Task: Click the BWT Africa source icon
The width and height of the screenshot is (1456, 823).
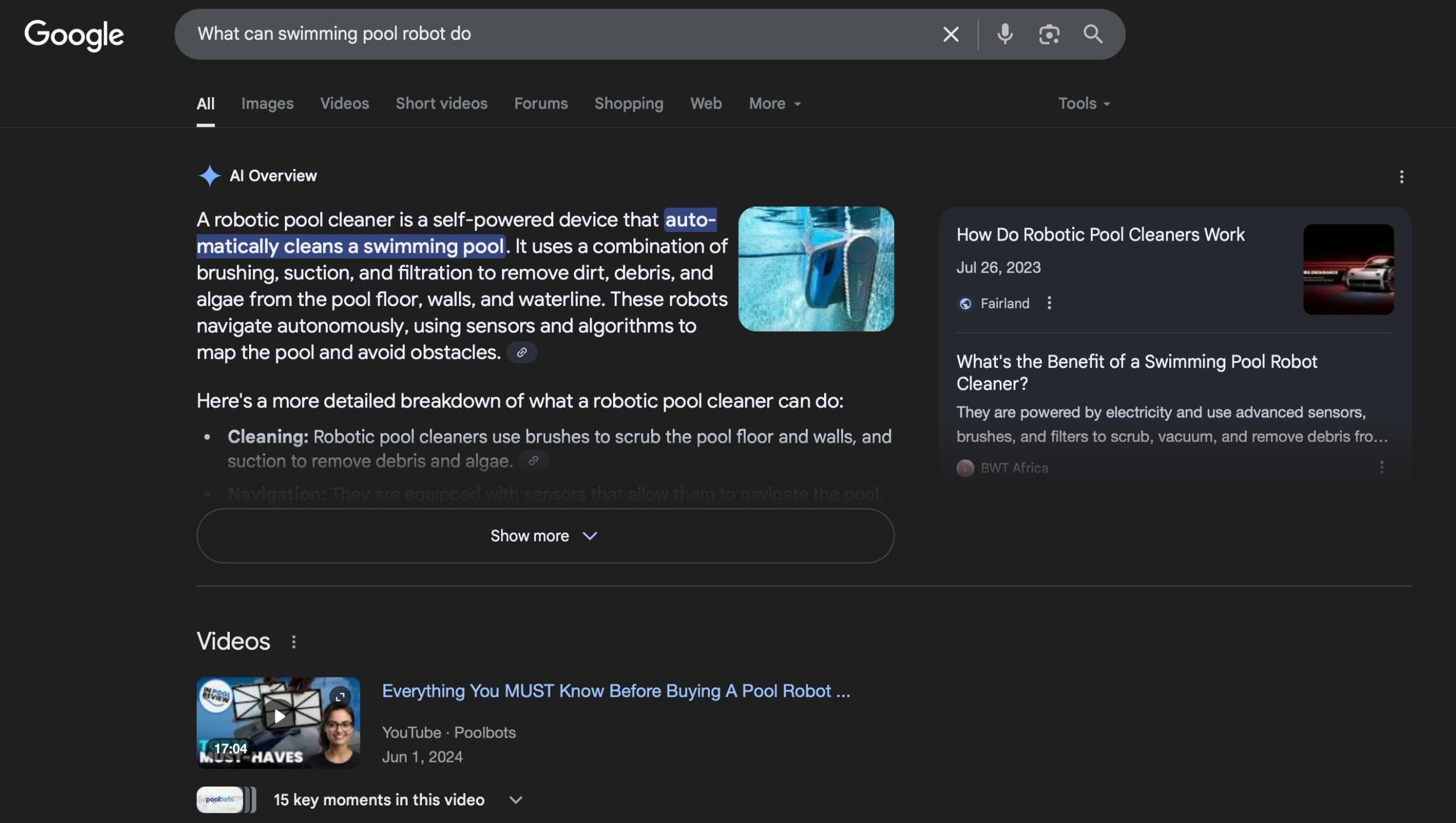Action: [965, 468]
